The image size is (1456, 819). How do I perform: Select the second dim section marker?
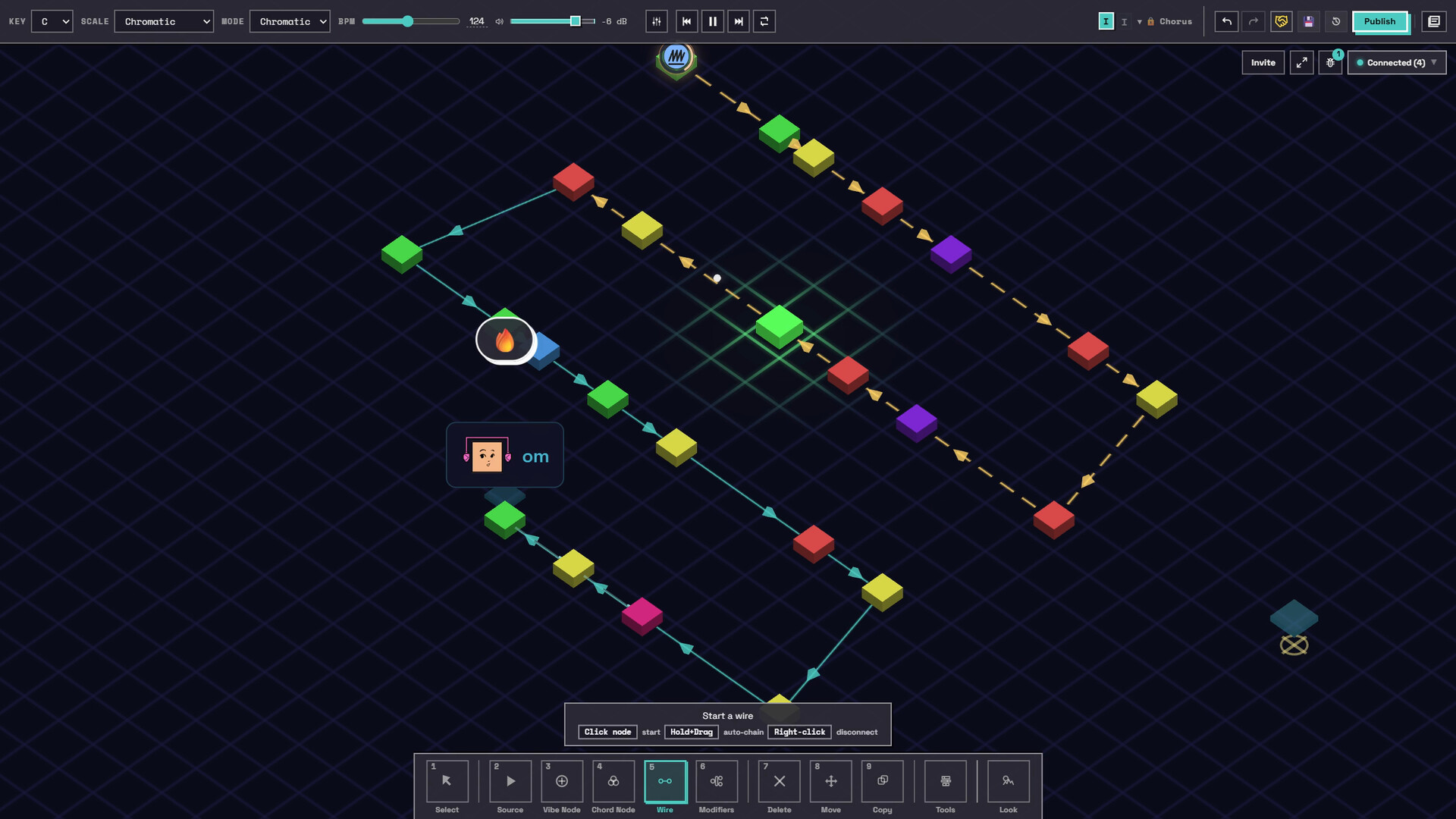1125,22
